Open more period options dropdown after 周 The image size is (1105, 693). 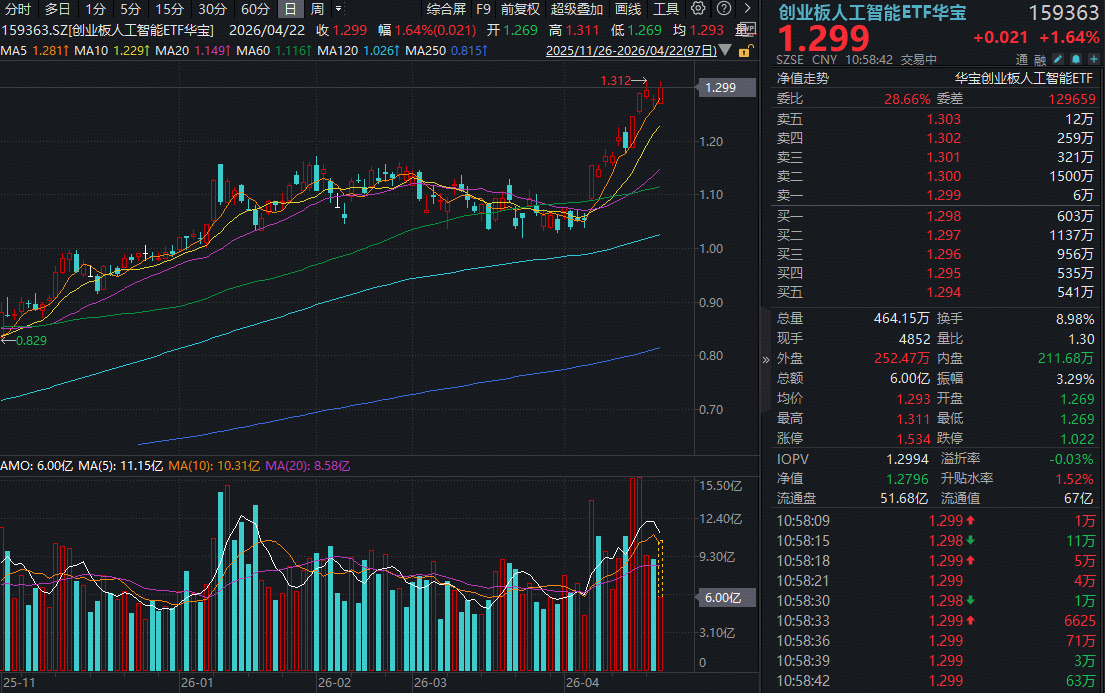337,9
